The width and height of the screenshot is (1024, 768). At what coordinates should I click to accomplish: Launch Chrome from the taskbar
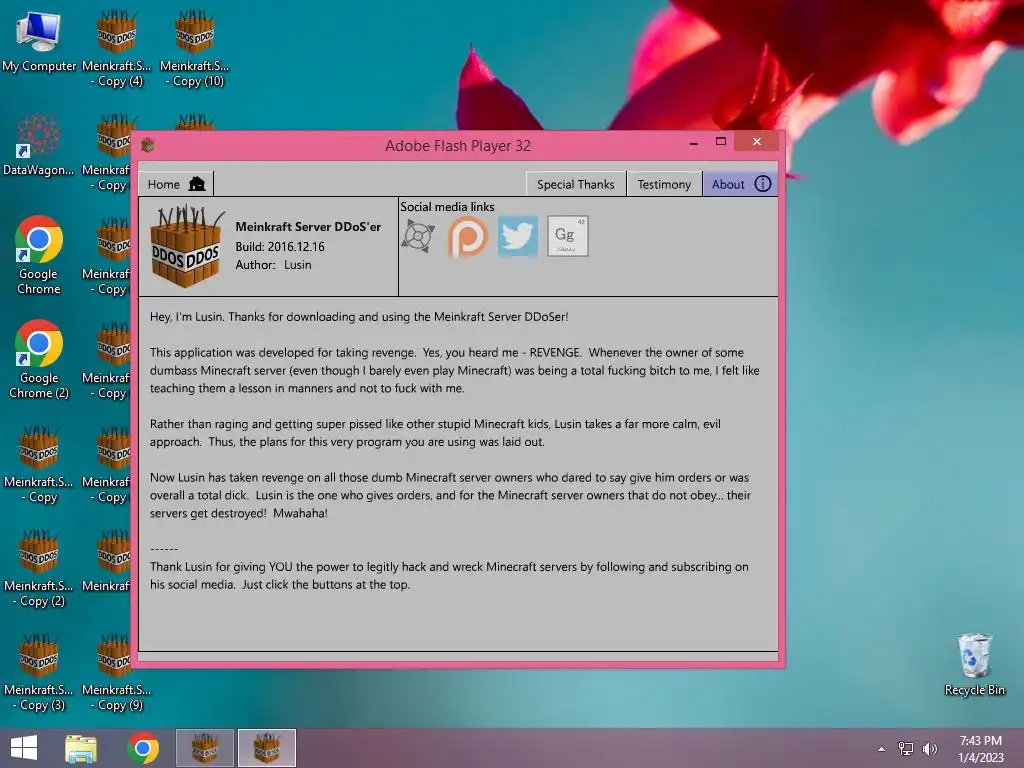point(143,748)
